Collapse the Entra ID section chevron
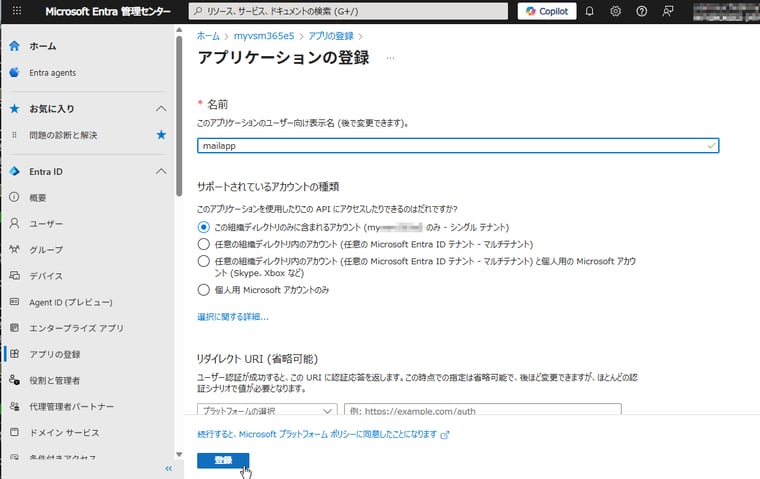The height and width of the screenshot is (479, 760). tap(161, 172)
